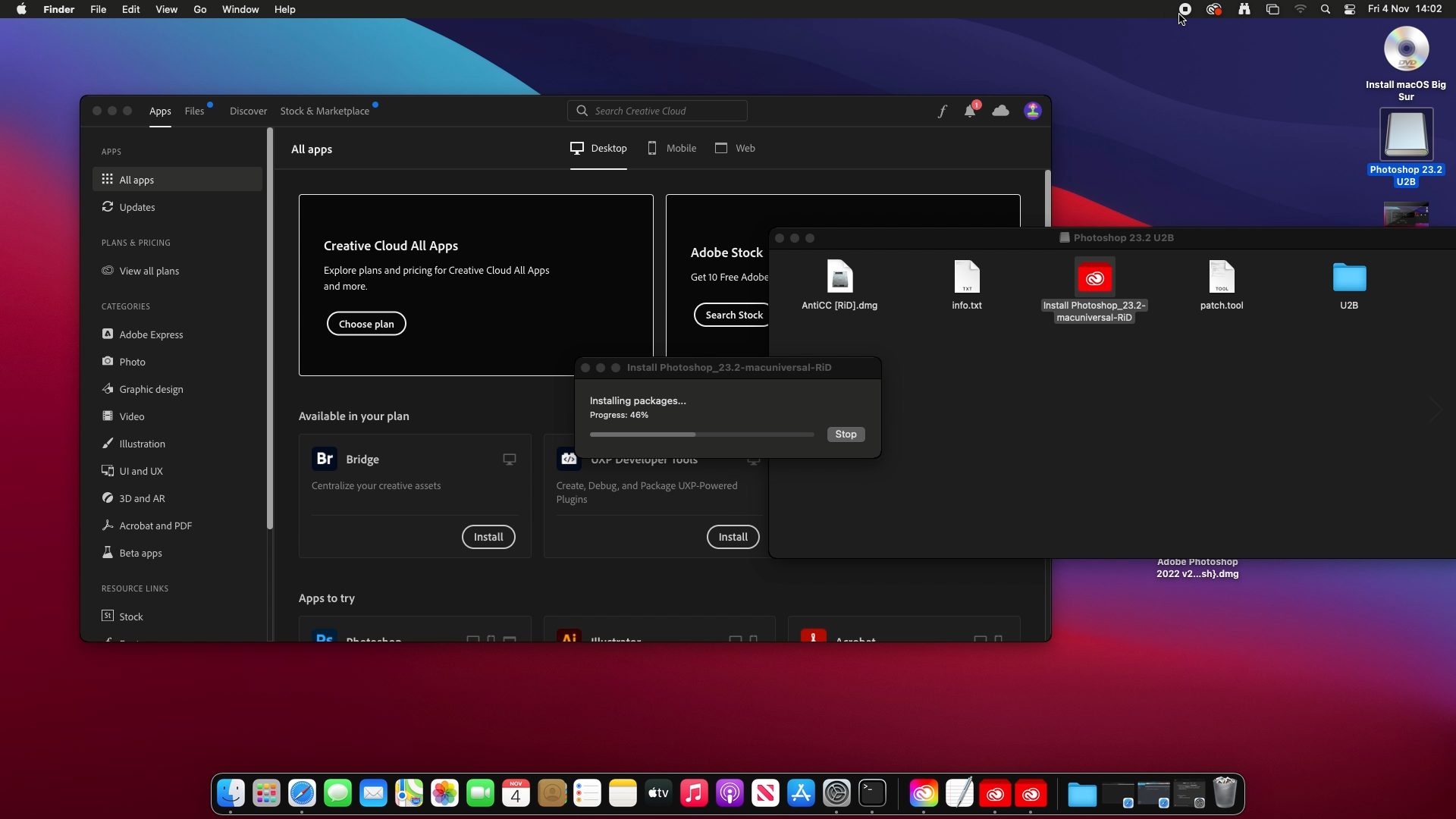Open the Discover tab
Image resolution: width=1456 pixels, height=819 pixels.
[248, 111]
